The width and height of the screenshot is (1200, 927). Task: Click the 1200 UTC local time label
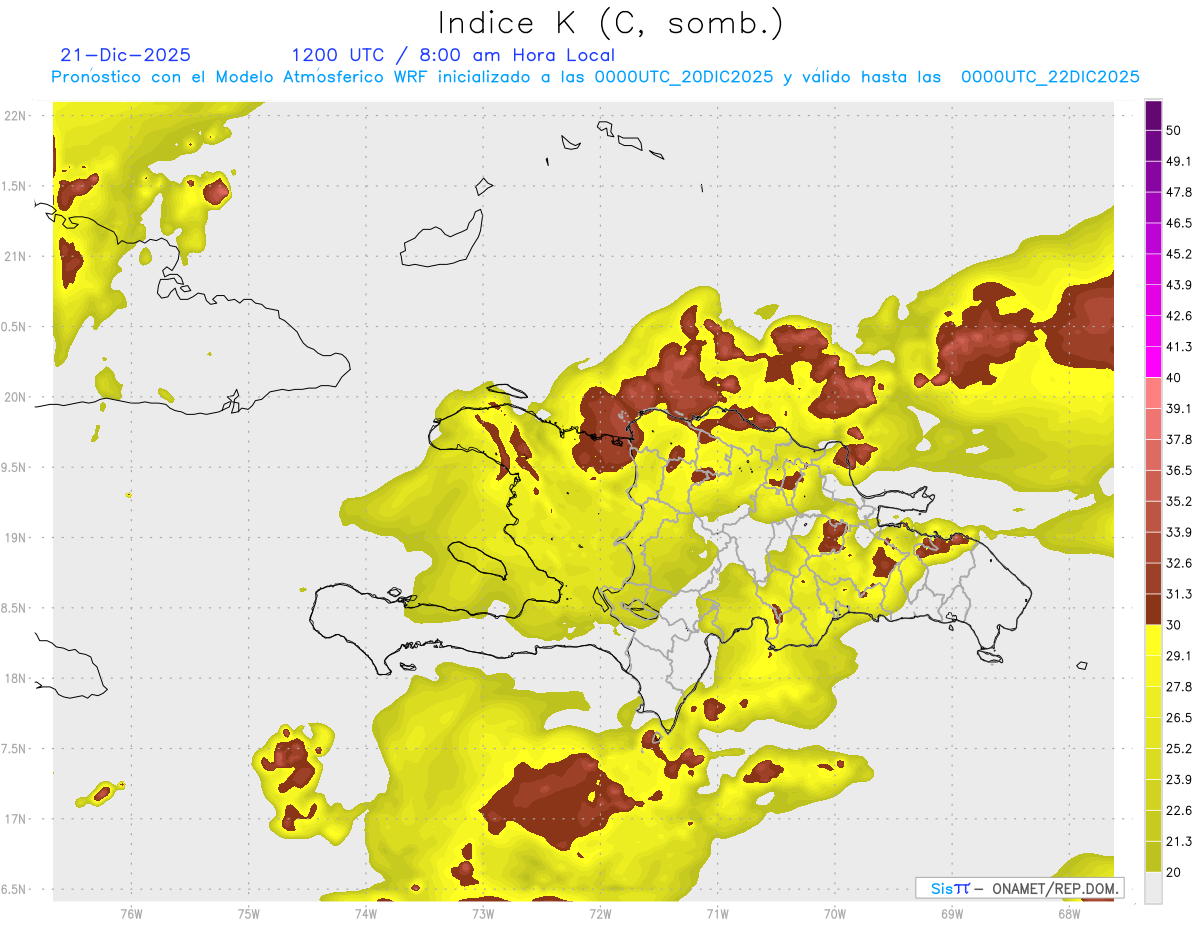pos(453,55)
